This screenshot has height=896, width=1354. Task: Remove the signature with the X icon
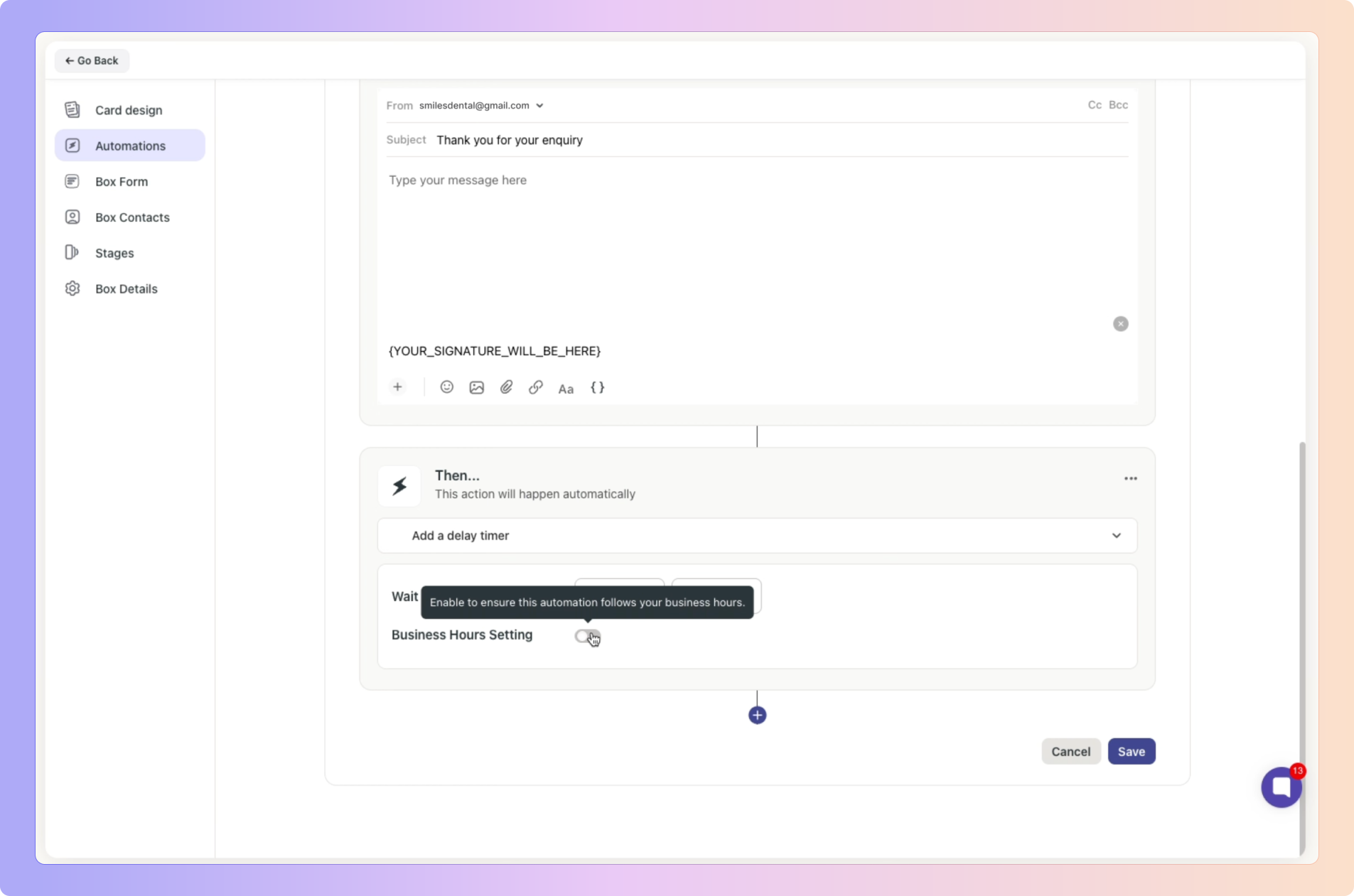pos(1121,324)
